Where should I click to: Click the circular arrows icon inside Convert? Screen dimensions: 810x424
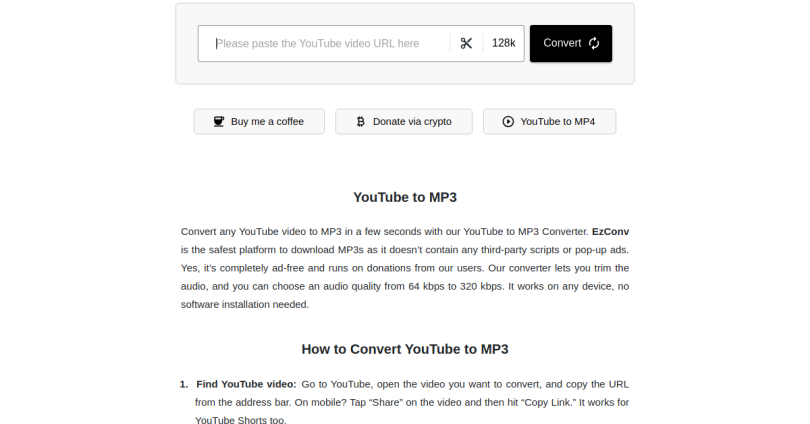click(x=594, y=43)
